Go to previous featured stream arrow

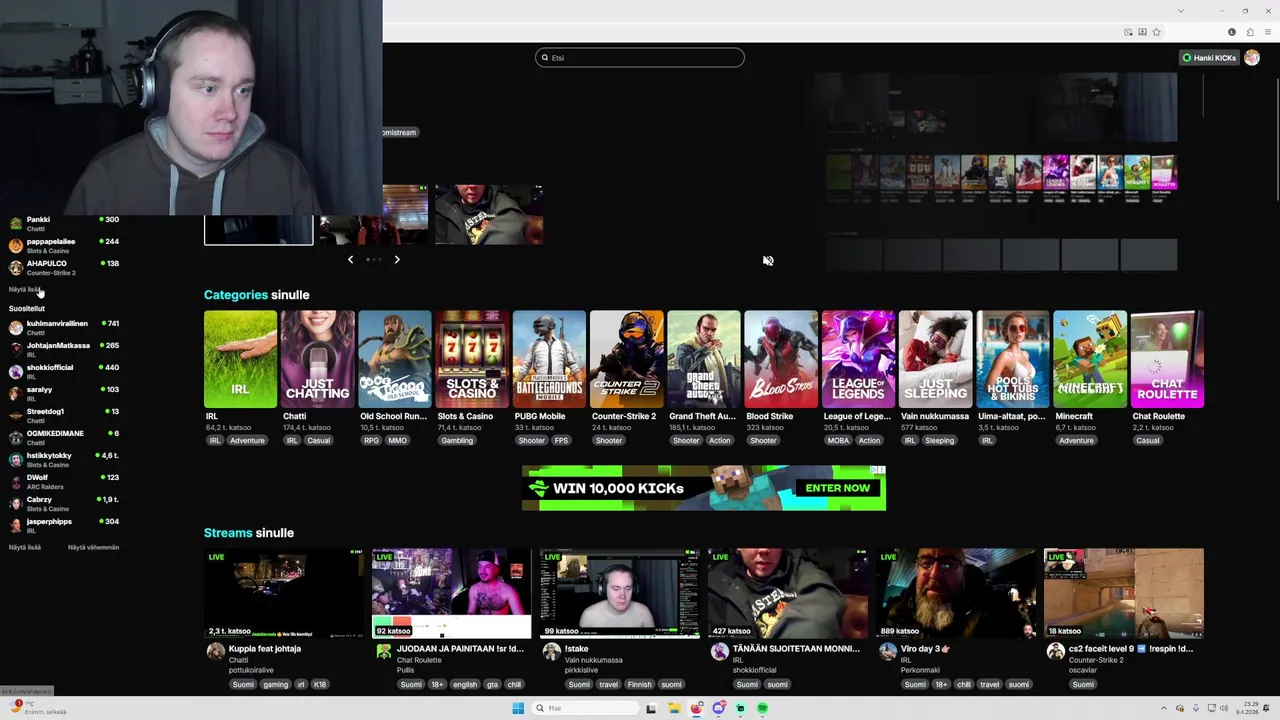pyautogui.click(x=350, y=259)
